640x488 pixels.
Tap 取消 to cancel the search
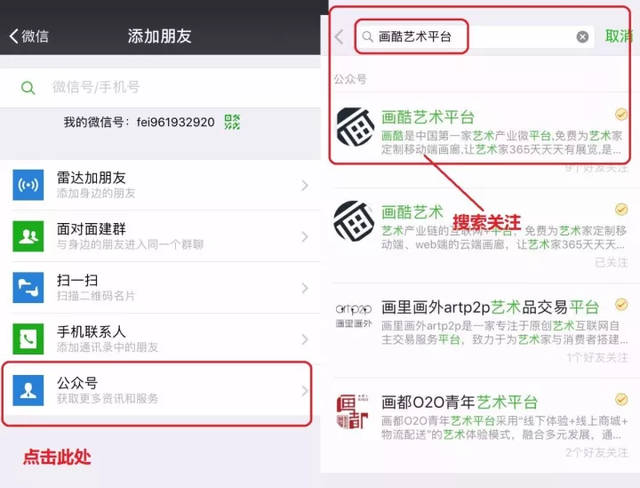click(619, 36)
